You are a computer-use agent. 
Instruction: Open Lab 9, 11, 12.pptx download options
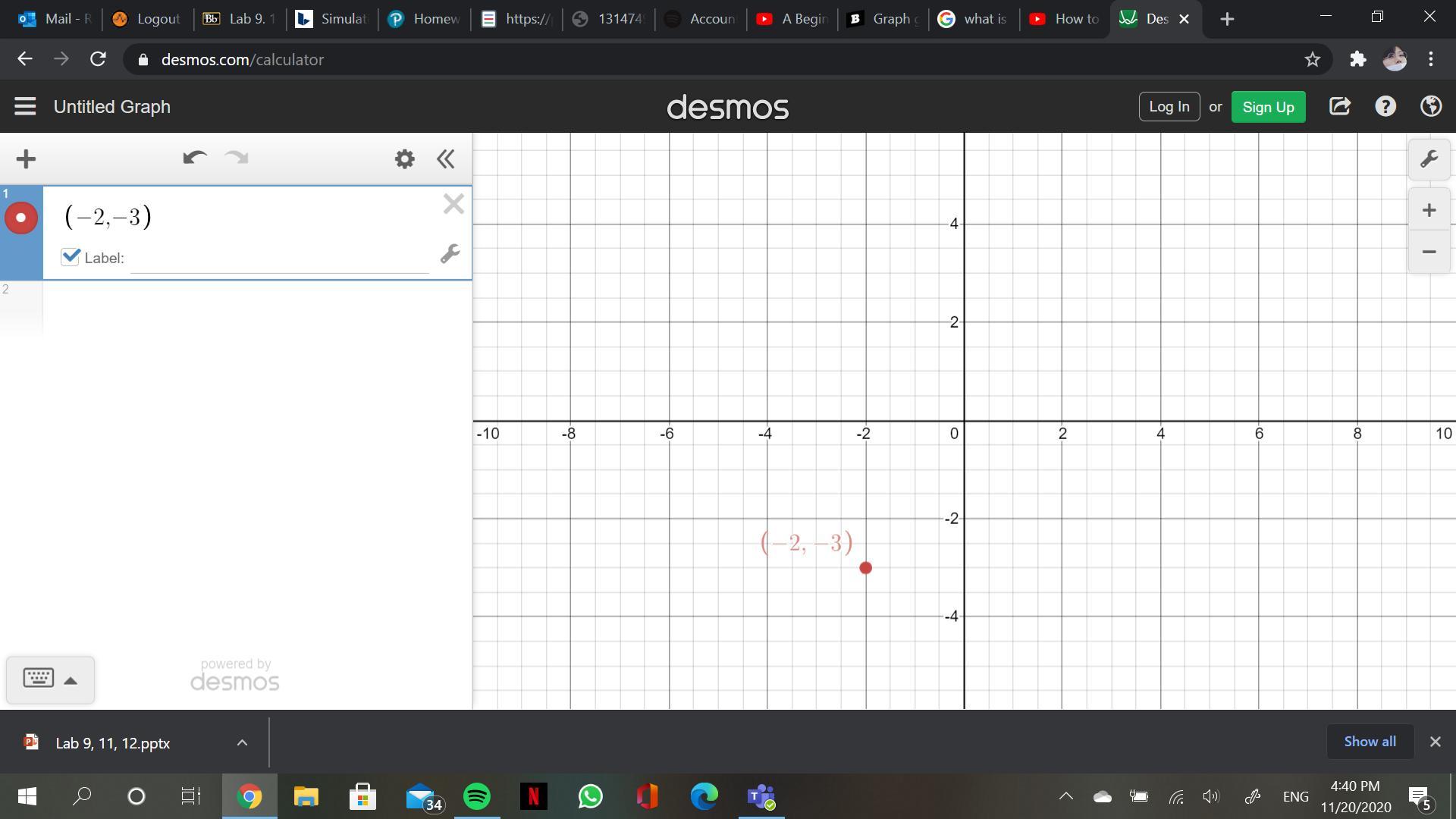(242, 743)
